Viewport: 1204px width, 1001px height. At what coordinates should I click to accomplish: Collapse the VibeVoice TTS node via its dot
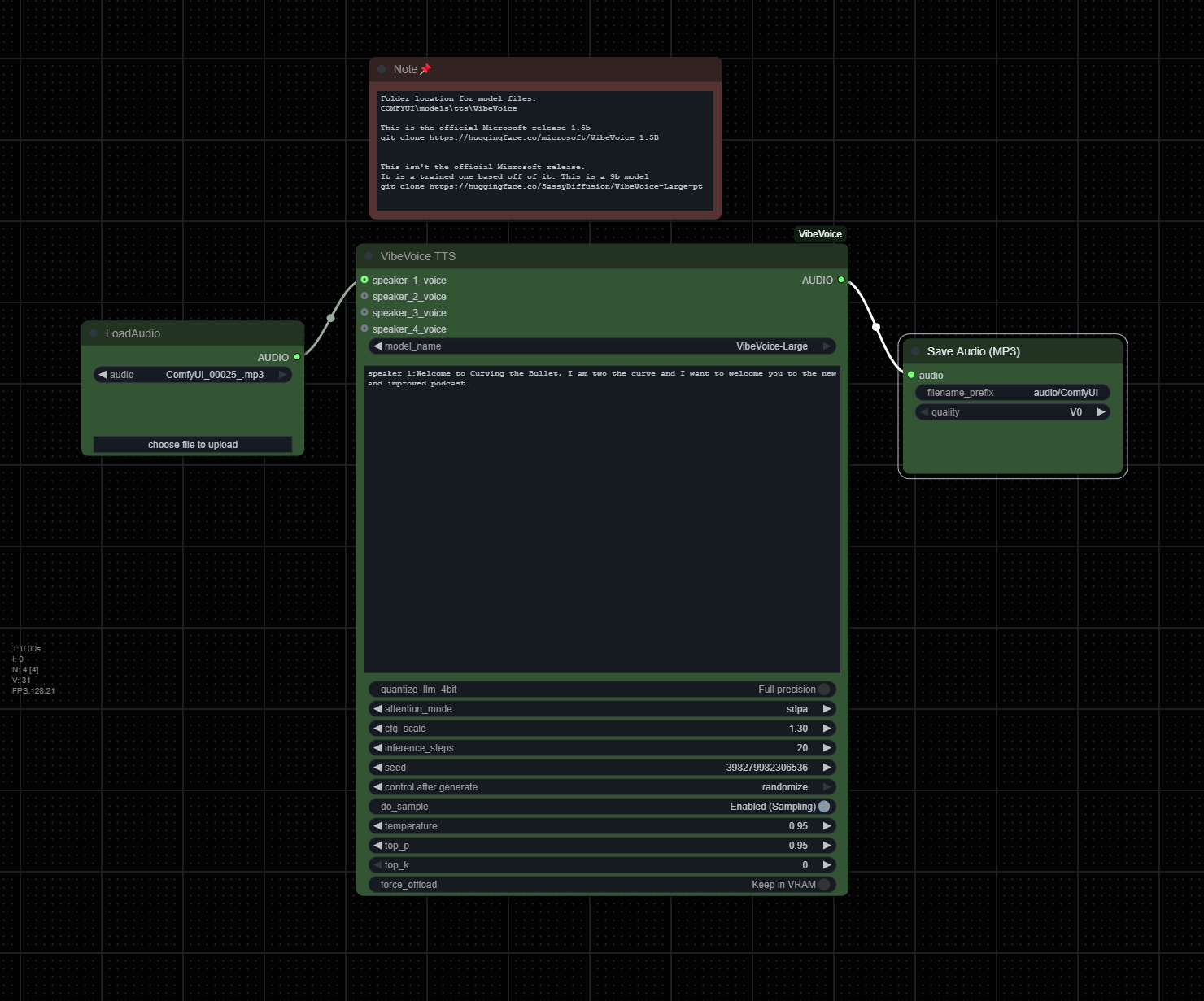(x=369, y=256)
